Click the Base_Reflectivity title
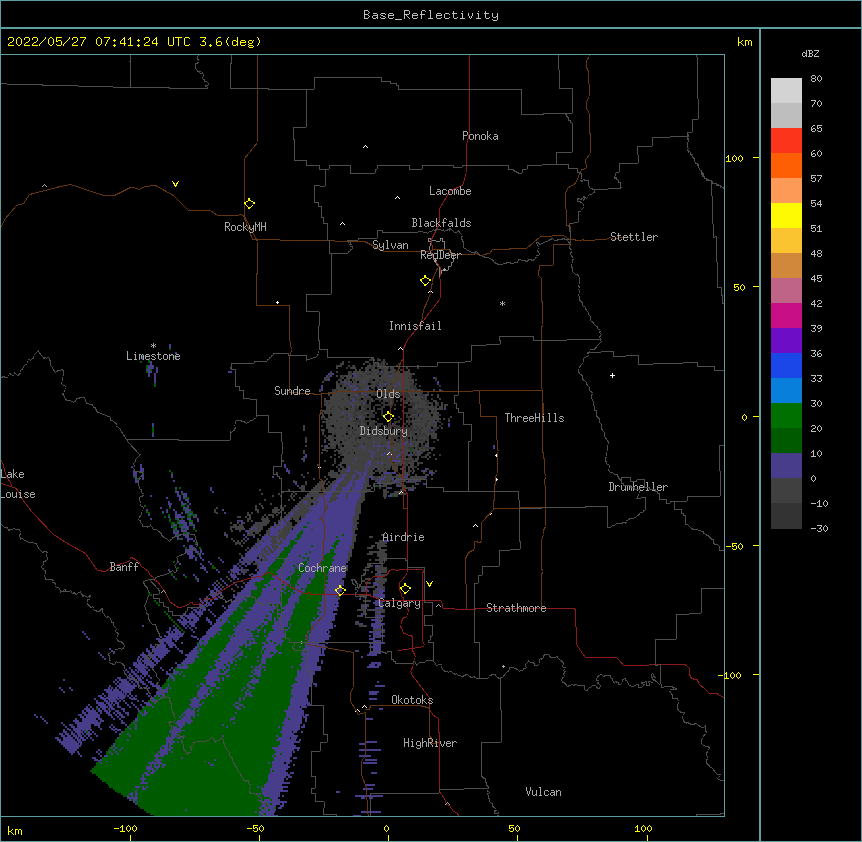The height and width of the screenshot is (842, 862). (x=431, y=15)
